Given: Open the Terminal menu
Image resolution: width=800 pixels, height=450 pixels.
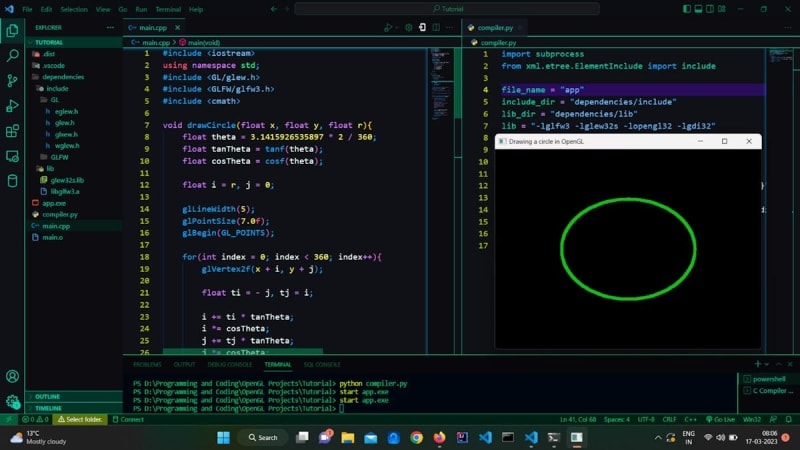Looking at the screenshot, I should click(168, 9).
